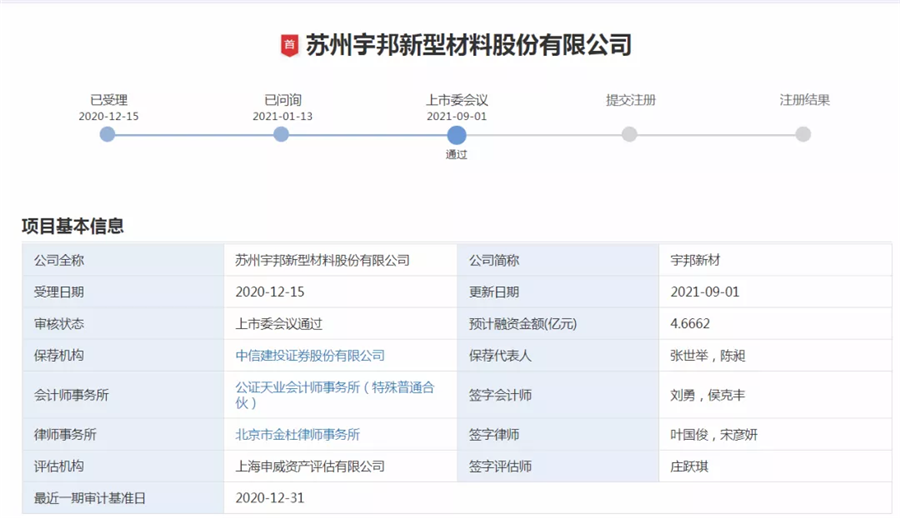This screenshot has height=518, width=900.
Task: Click the 2020-12-31 audit base date value
Action: (x=269, y=498)
